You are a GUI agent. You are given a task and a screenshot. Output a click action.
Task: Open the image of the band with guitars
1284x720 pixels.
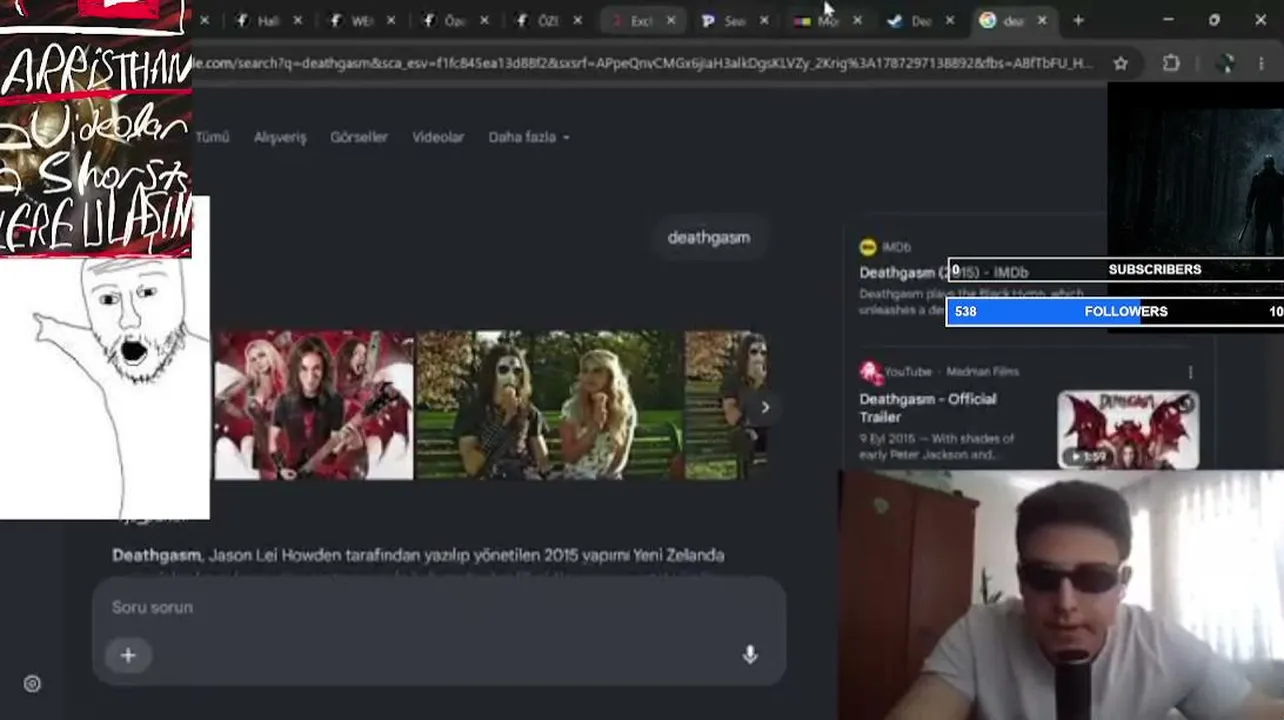[x=314, y=406]
